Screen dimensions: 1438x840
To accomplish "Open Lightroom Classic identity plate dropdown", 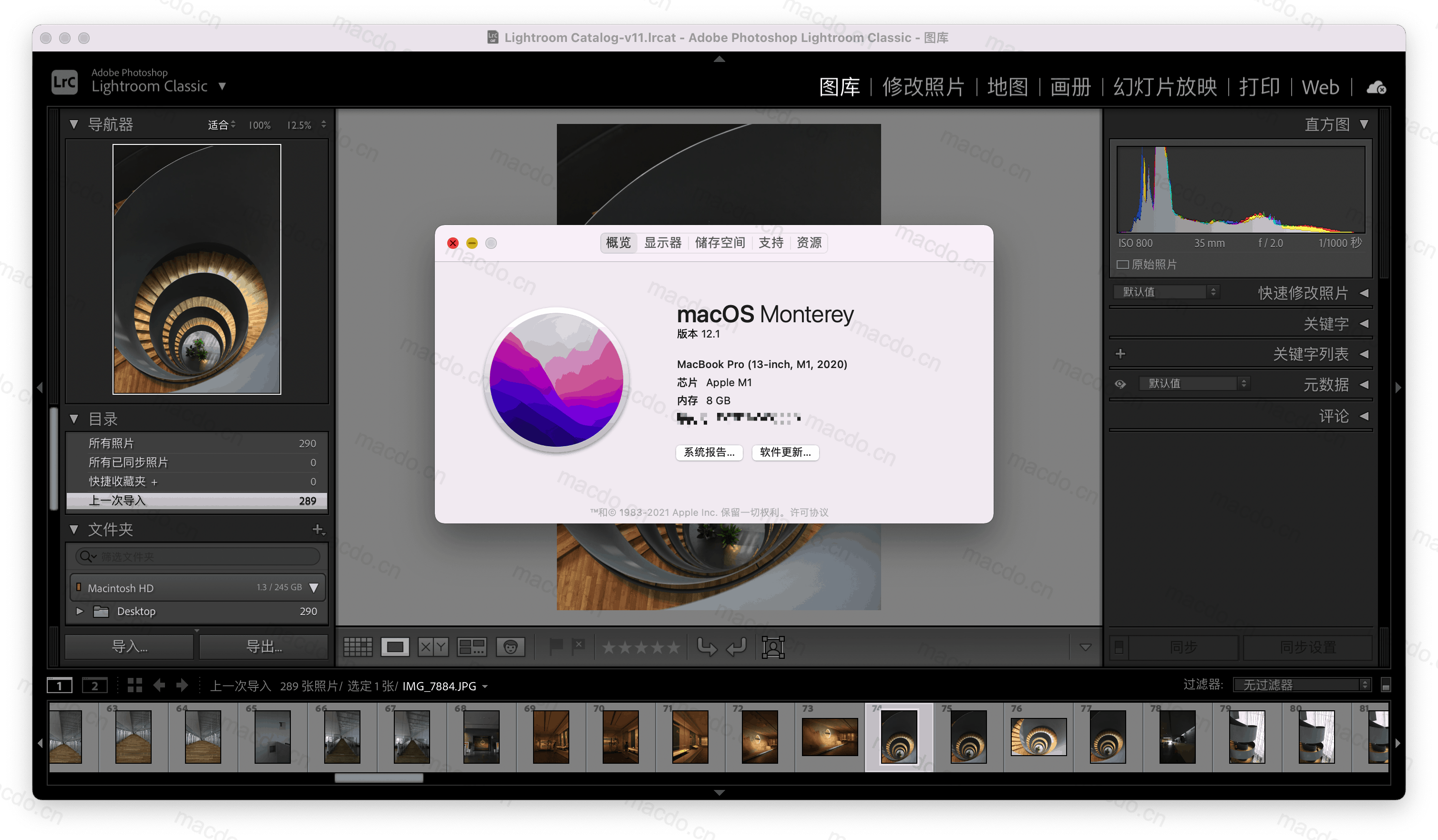I will click(x=222, y=86).
